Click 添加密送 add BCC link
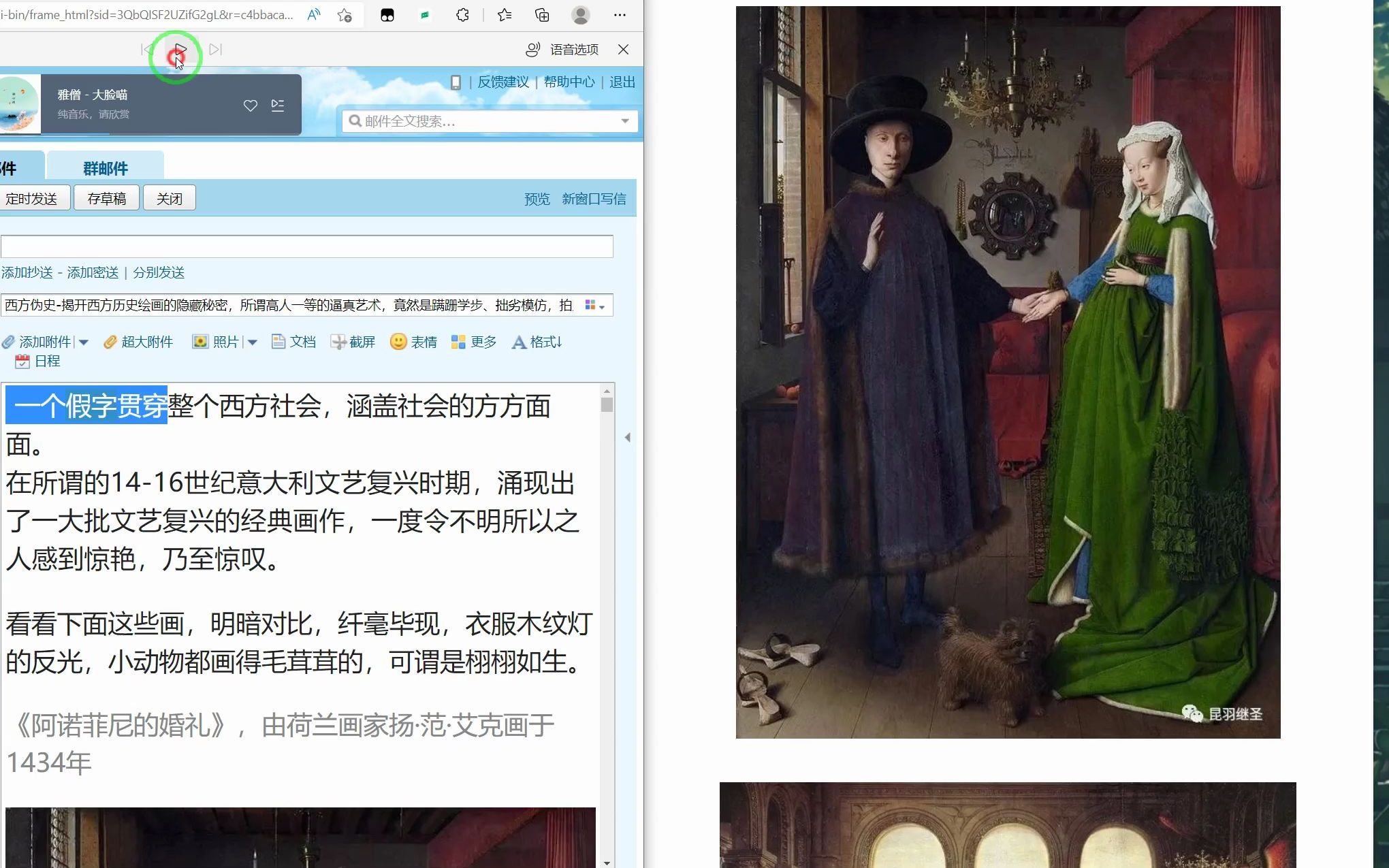 point(93,272)
